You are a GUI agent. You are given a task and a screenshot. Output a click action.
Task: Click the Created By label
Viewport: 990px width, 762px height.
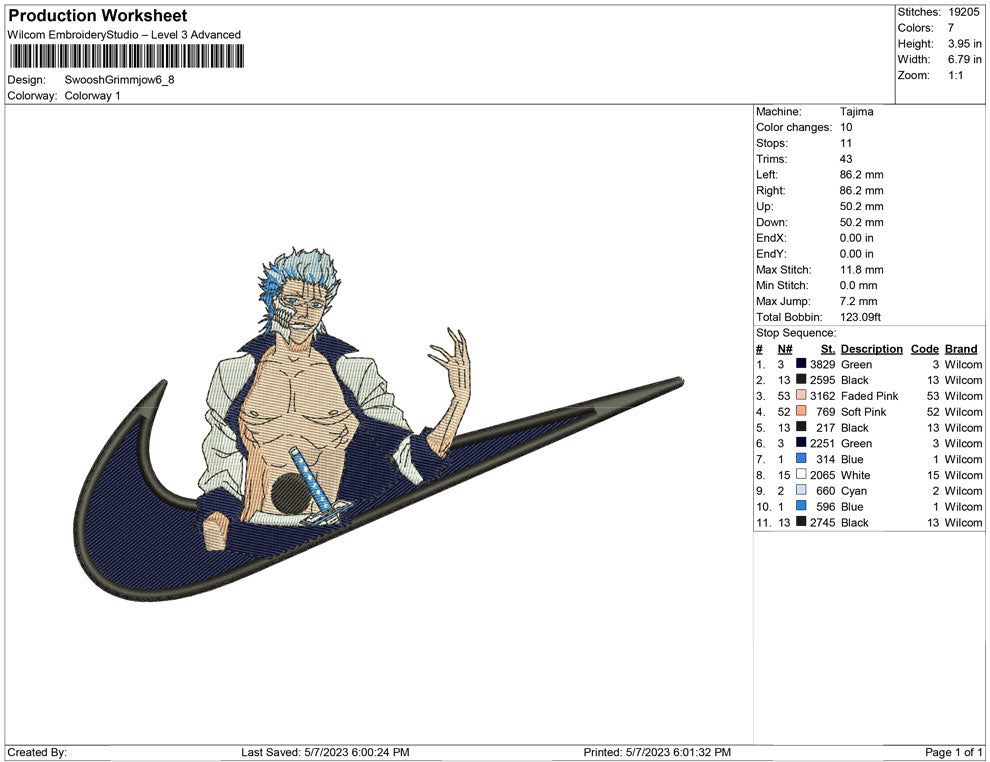tap(37, 753)
